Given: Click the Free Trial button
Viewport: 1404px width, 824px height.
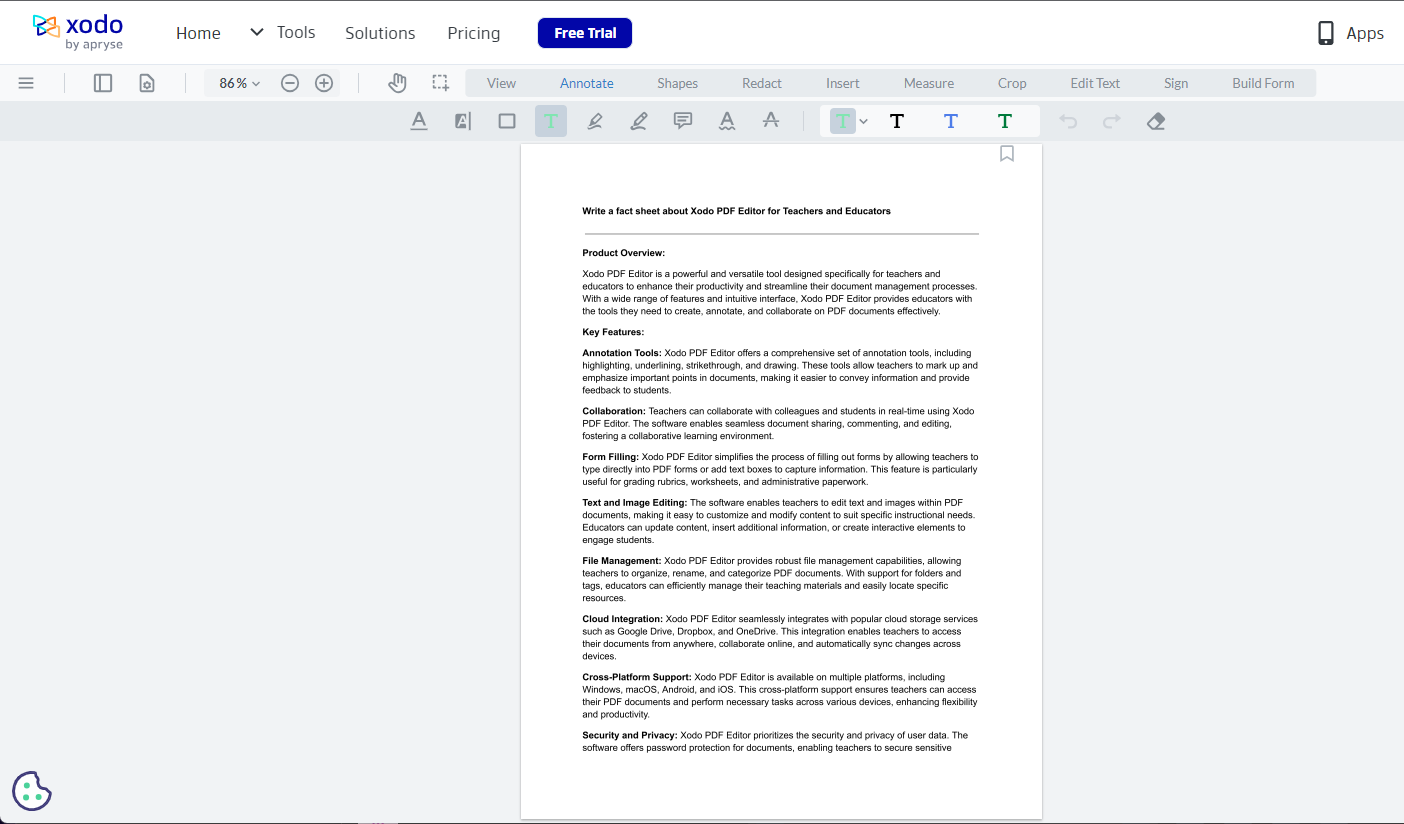Looking at the screenshot, I should (585, 33).
